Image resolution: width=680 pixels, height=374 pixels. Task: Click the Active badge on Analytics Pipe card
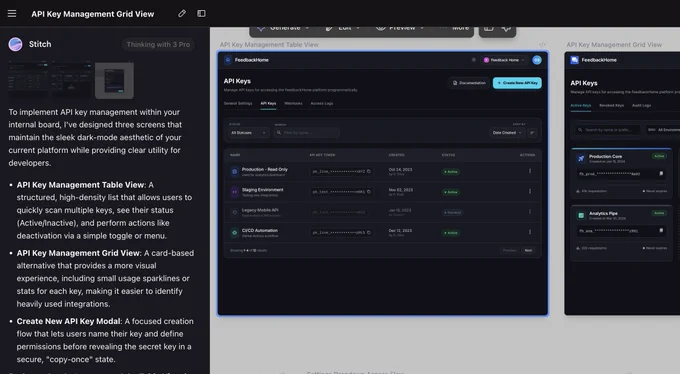point(659,213)
